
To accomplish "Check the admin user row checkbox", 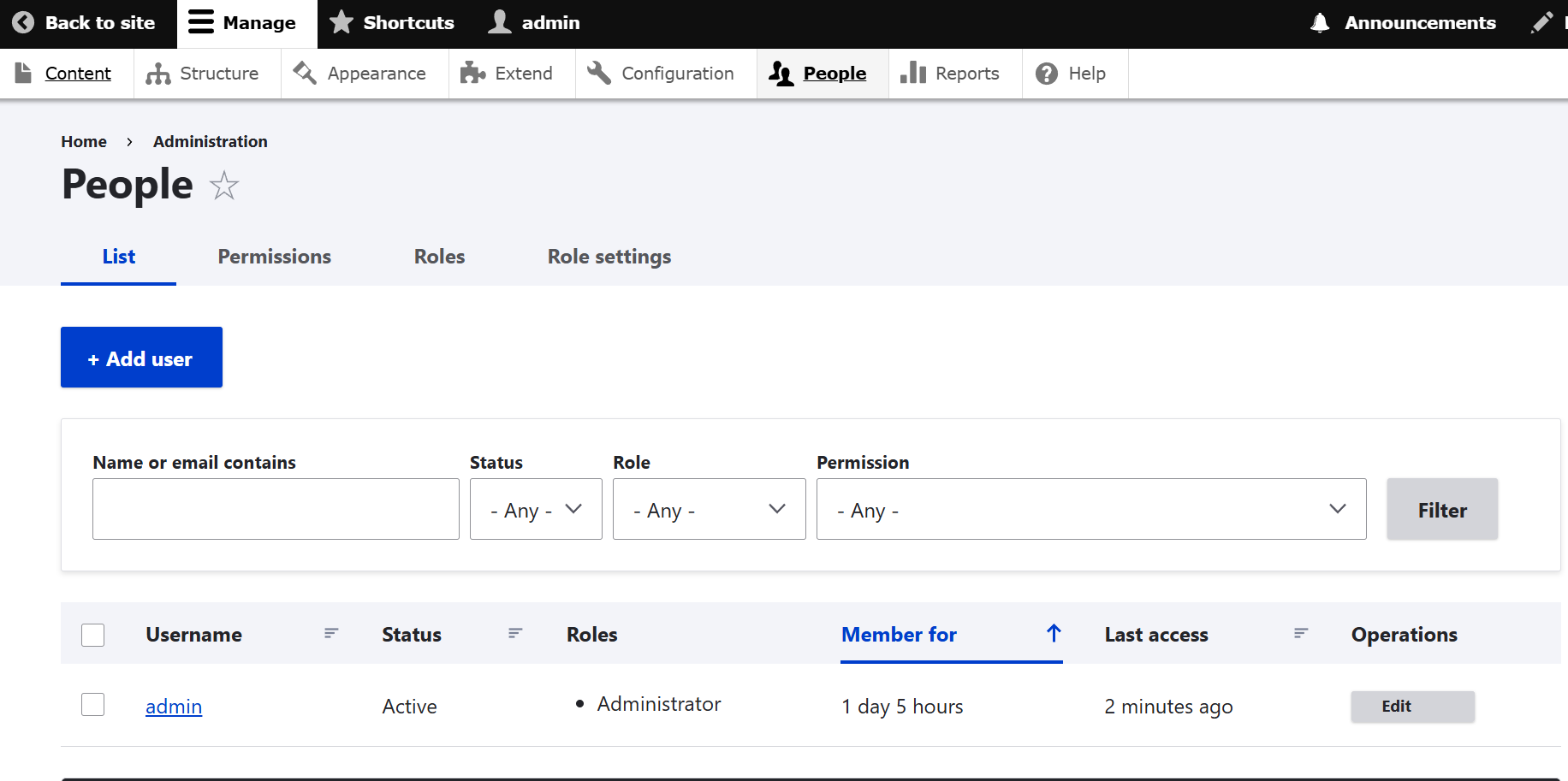I will click(92, 705).
